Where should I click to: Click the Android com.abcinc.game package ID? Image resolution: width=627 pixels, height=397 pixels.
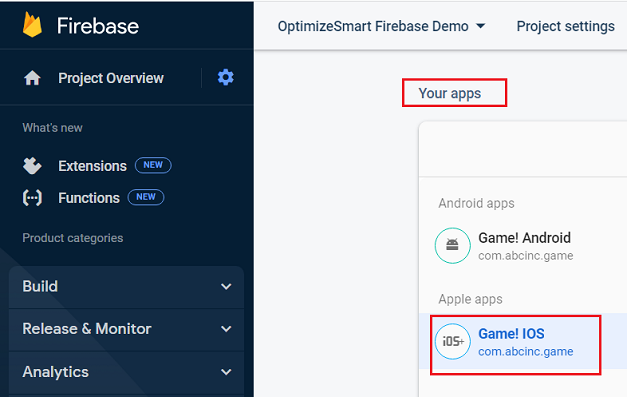525,256
